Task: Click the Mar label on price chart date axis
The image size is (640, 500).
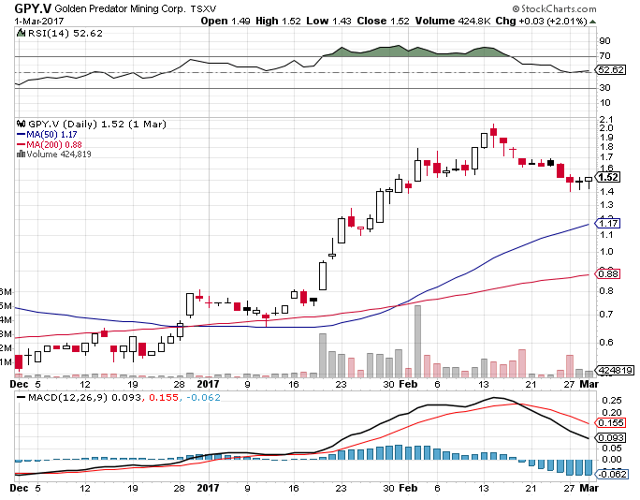Action: coord(589,384)
